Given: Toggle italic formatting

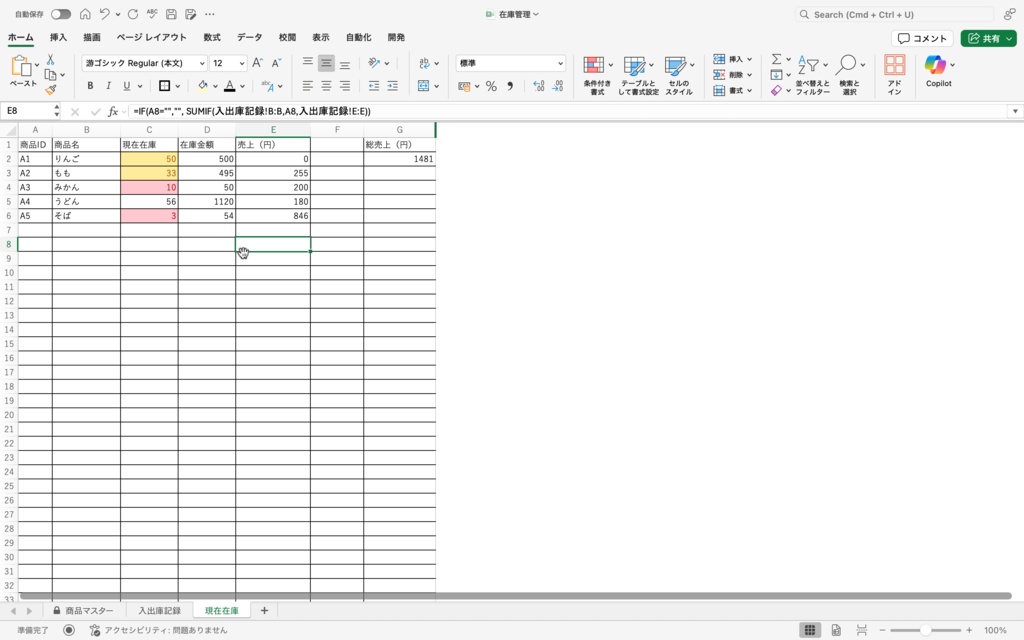Looking at the screenshot, I should [x=108, y=86].
